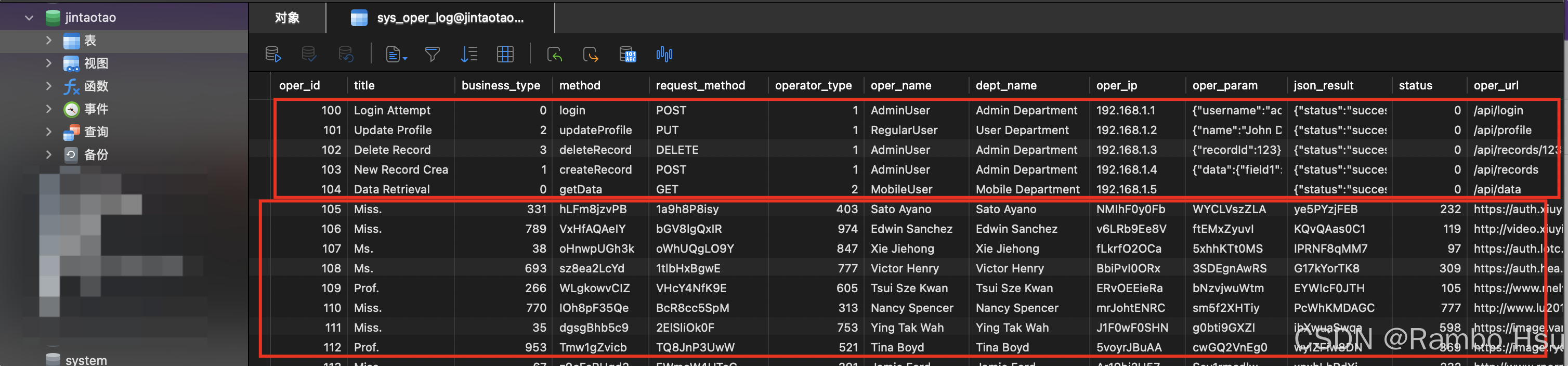This screenshot has height=366, width=1568.
Task: Click the Commit database checkmark icon
Action: pos(309,54)
